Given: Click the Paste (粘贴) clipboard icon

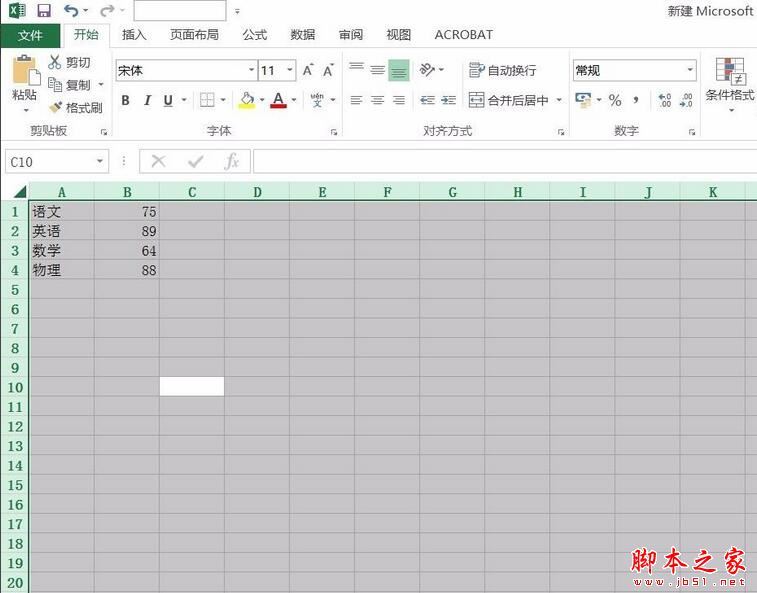Looking at the screenshot, I should [x=25, y=71].
